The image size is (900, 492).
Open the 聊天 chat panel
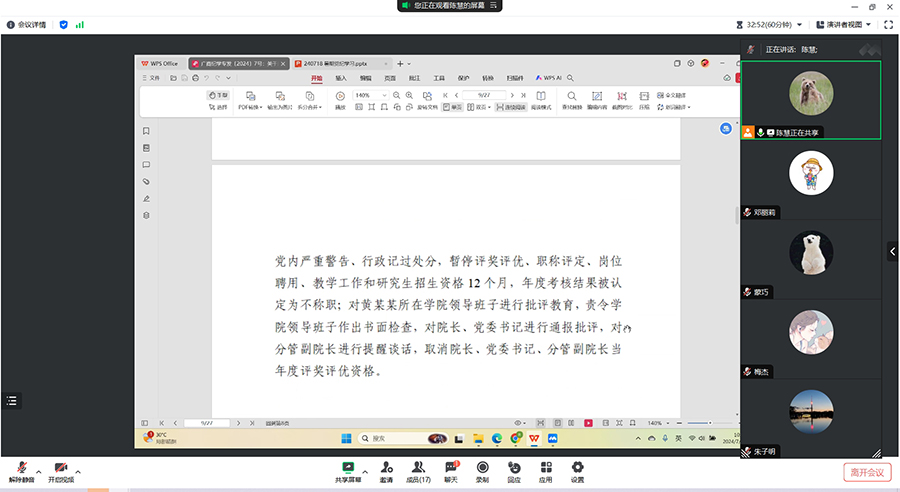[x=450, y=469]
